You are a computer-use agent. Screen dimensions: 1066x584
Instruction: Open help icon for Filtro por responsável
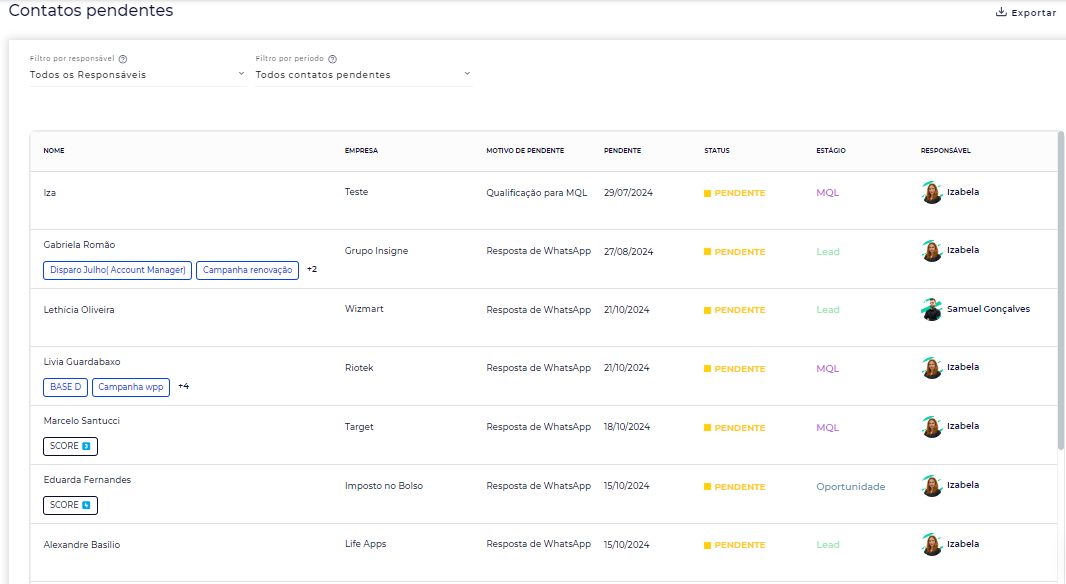(x=123, y=59)
